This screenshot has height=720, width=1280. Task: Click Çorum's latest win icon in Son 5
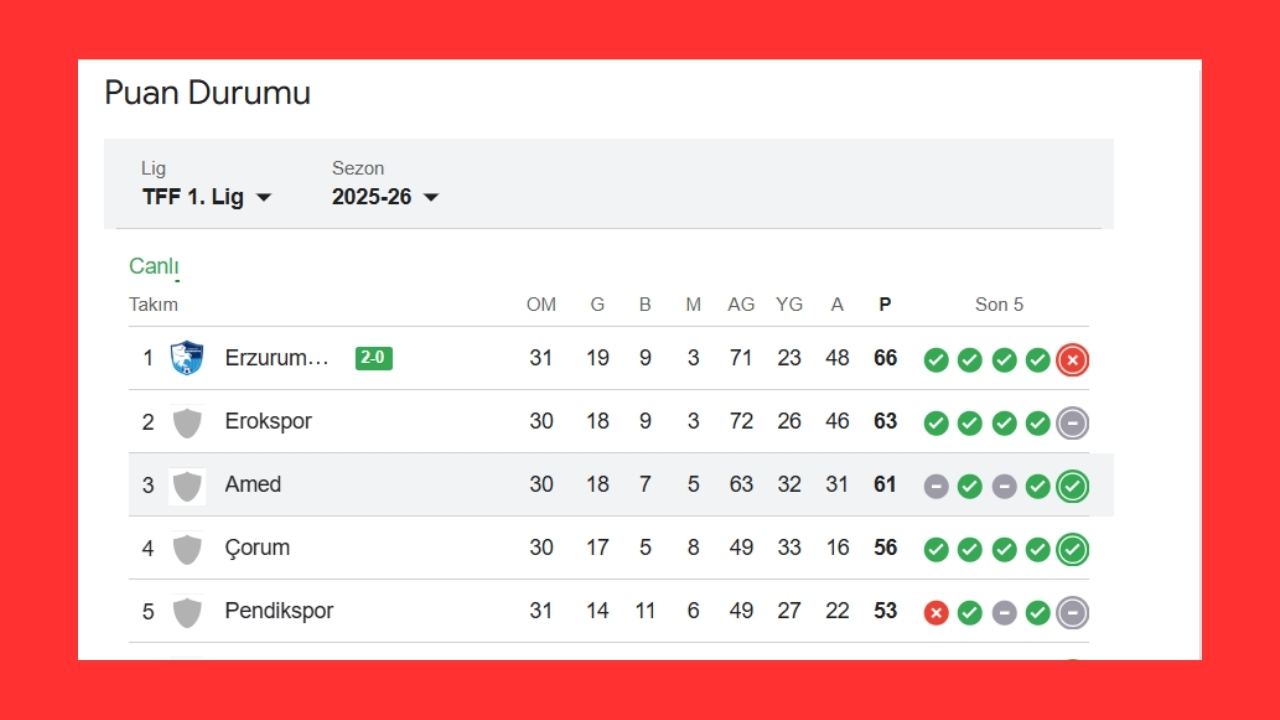pyautogui.click(x=1072, y=550)
